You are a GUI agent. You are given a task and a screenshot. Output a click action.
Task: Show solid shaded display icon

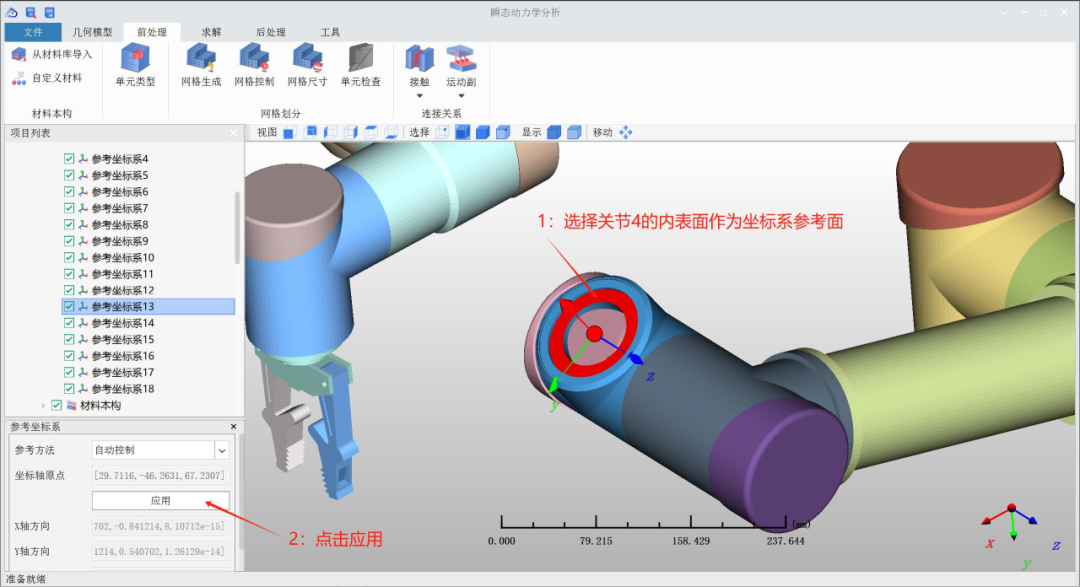pyautogui.click(x=554, y=132)
